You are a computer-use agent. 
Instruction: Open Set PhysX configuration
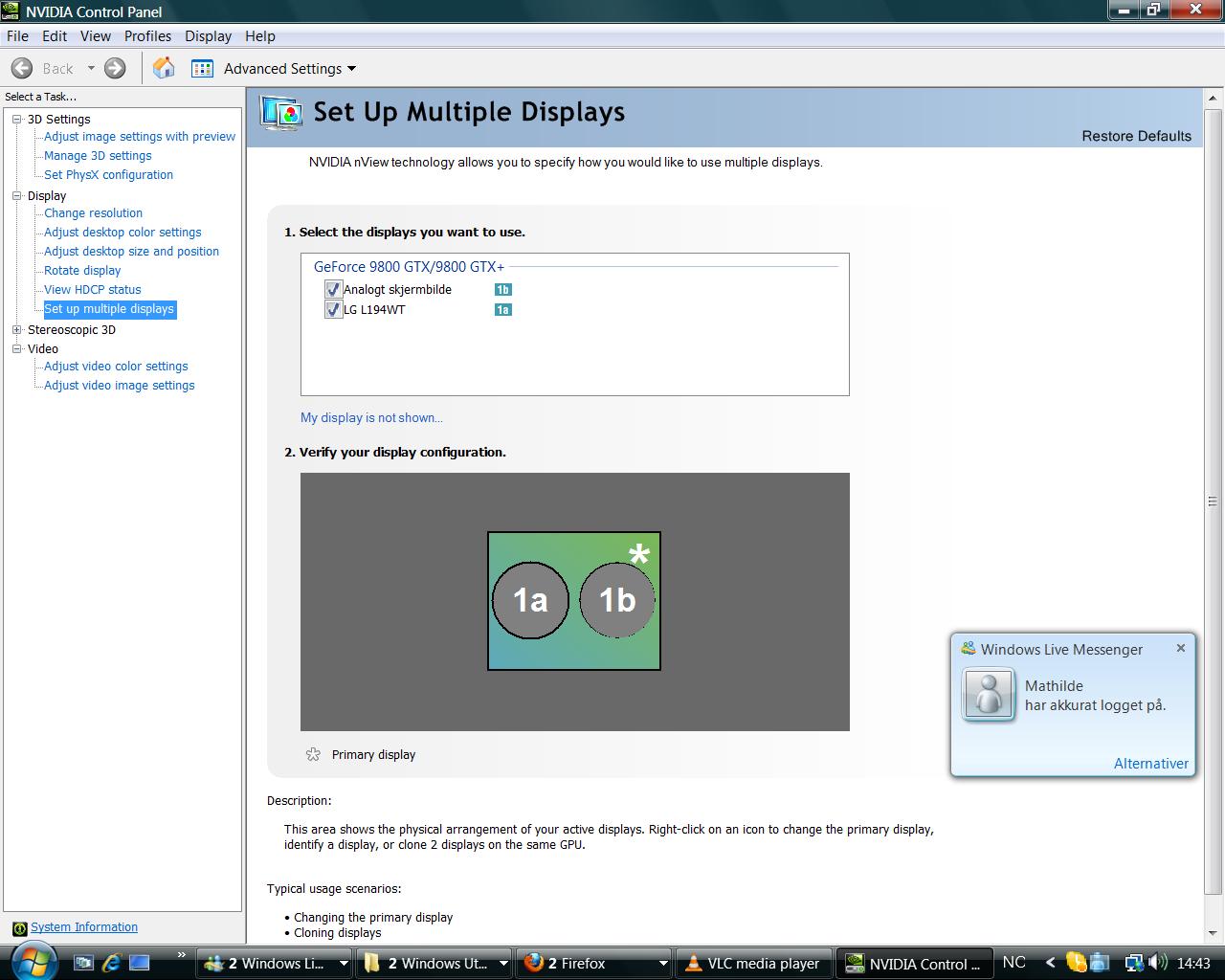click(x=108, y=175)
